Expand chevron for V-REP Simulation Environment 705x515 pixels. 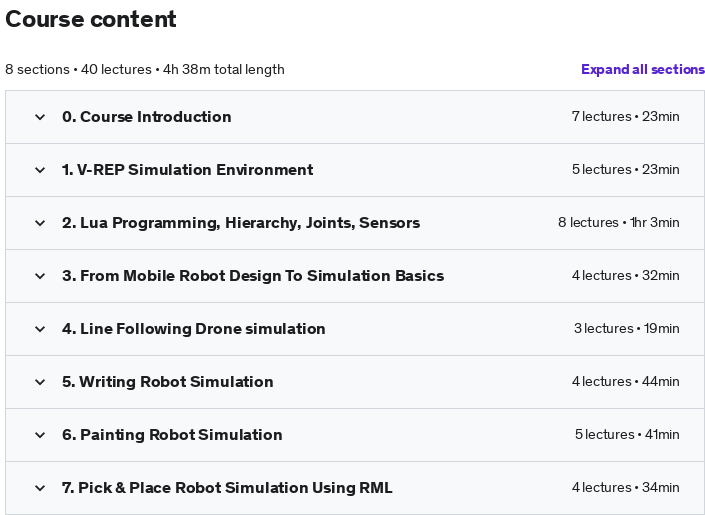pos(40,170)
